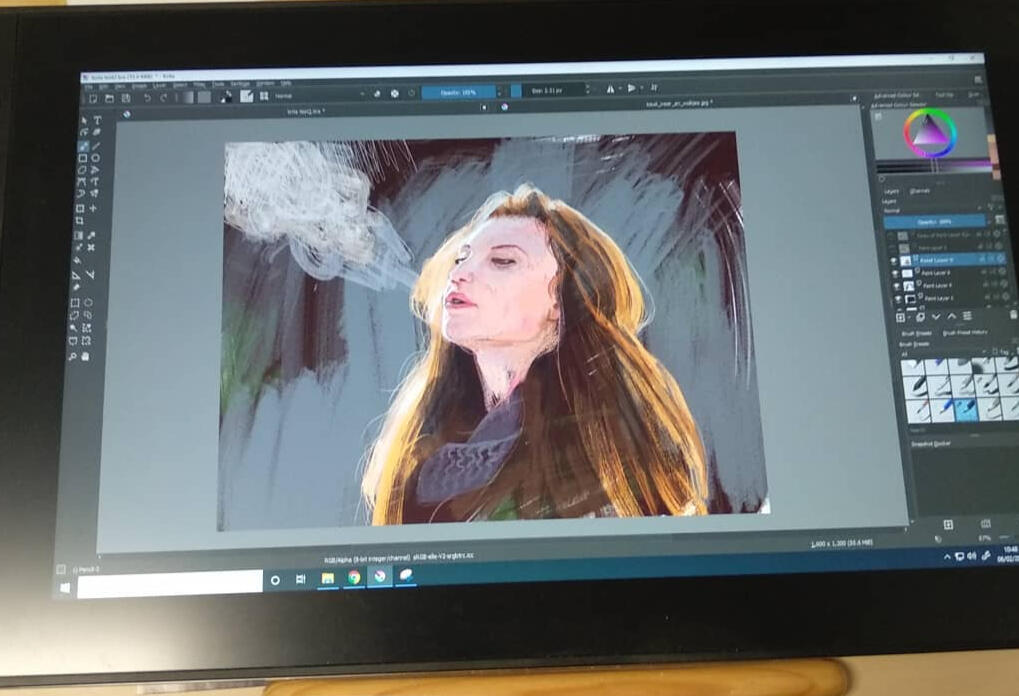The height and width of the screenshot is (696, 1019).
Task: Select the Freehand Brush tool
Action: point(83,146)
